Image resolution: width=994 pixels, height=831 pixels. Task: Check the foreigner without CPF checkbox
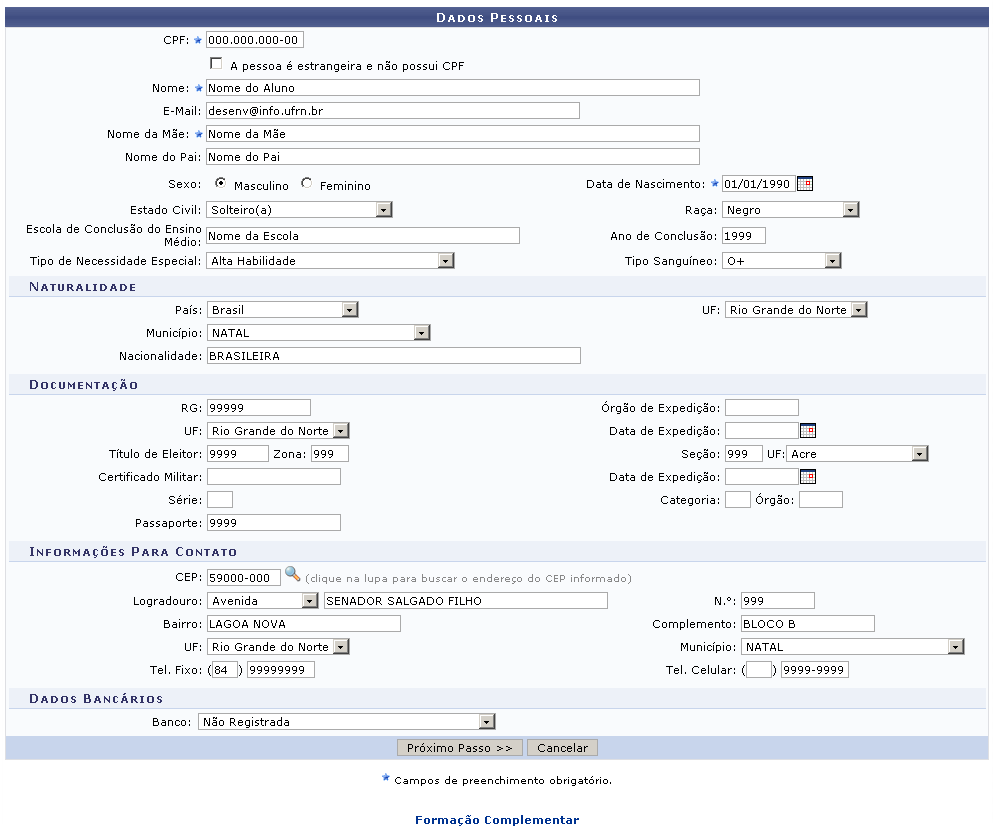pos(216,64)
